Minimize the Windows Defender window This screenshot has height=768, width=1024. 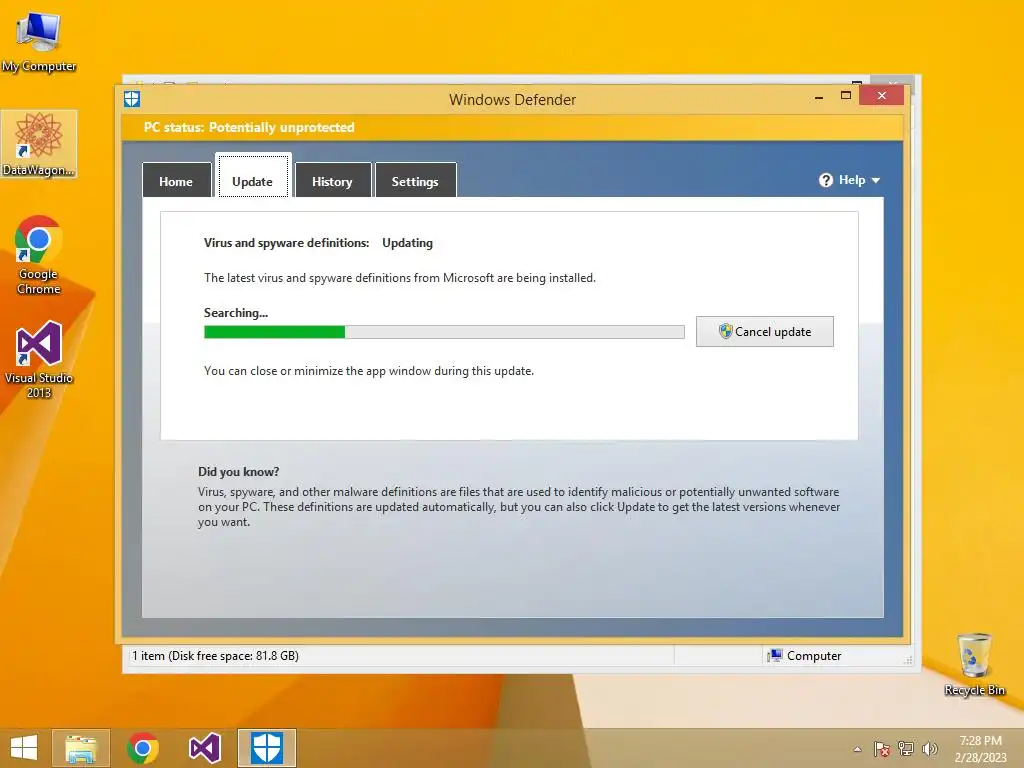click(x=819, y=97)
